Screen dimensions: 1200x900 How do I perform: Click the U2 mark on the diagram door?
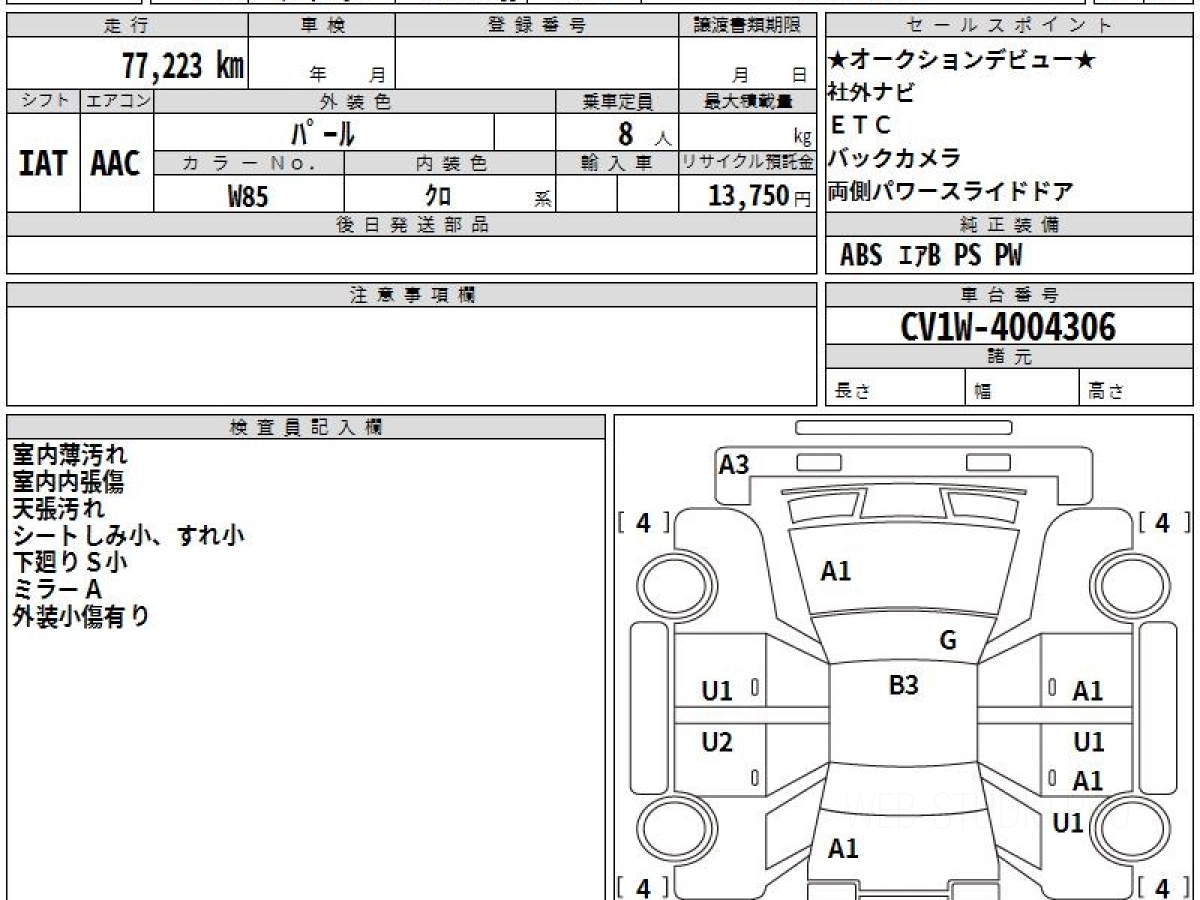pos(717,743)
